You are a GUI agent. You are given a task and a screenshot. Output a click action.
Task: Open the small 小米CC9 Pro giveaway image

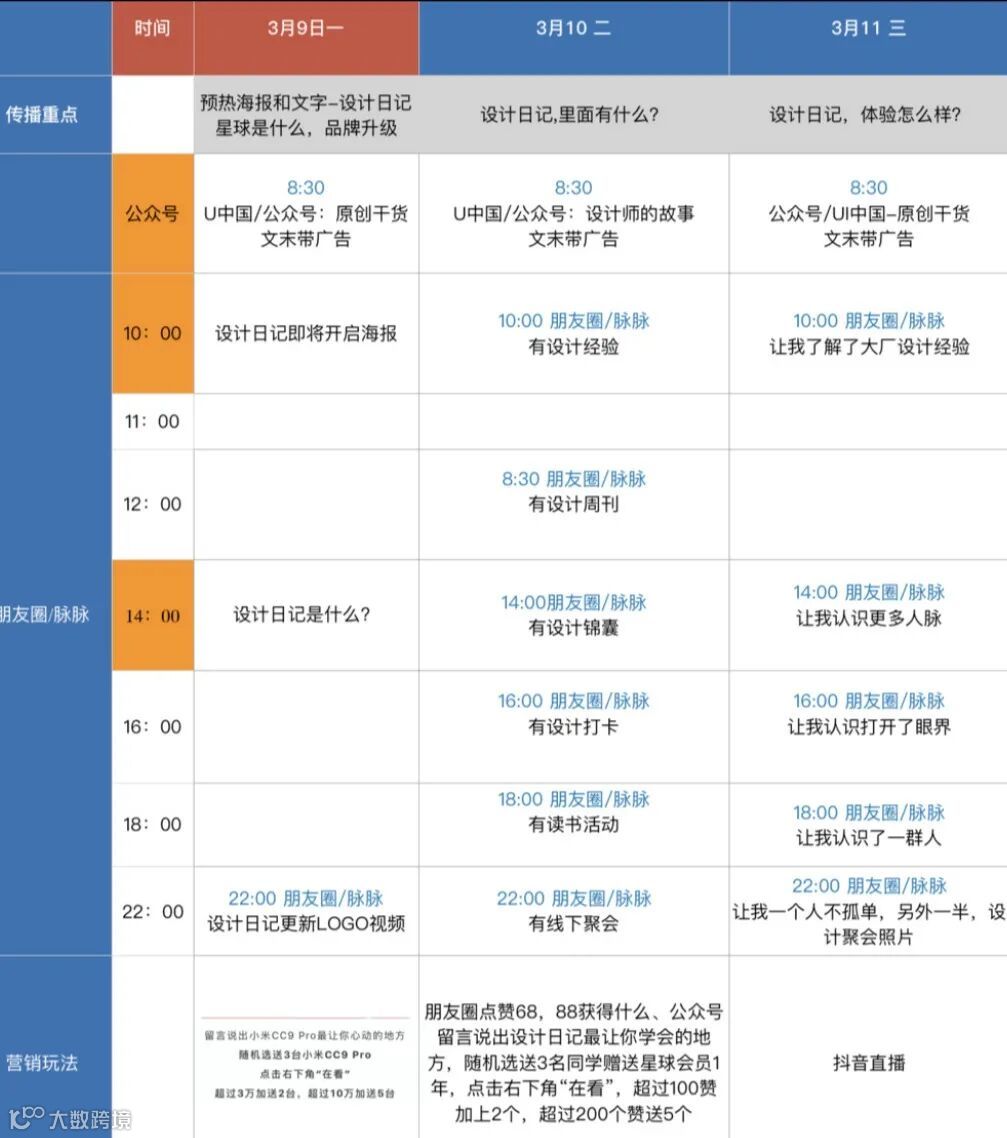(x=305, y=1060)
